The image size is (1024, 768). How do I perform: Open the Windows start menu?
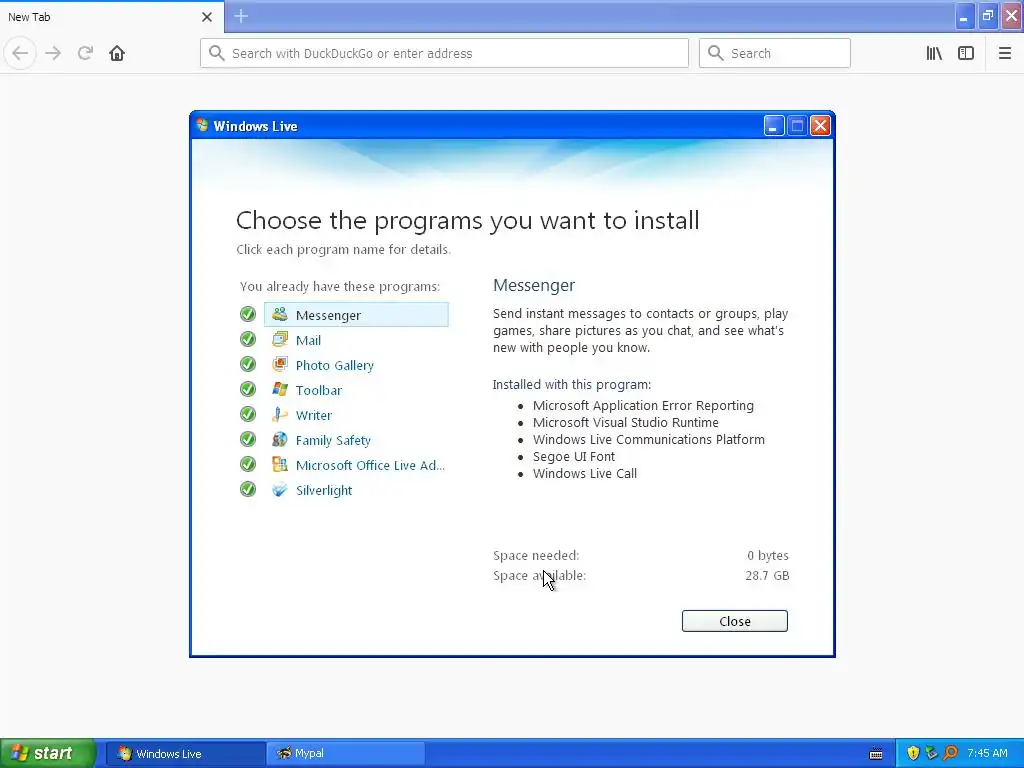[48, 753]
